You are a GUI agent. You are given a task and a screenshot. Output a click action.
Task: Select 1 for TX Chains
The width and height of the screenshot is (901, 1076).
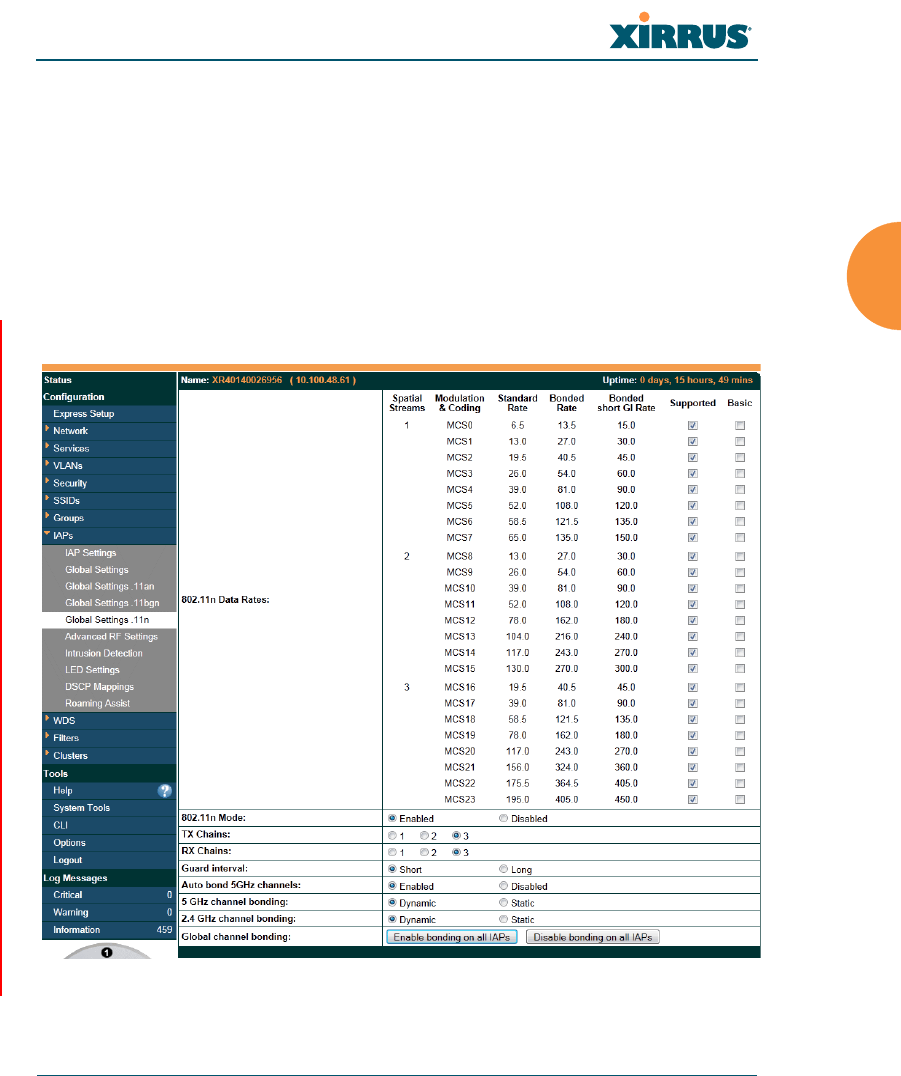(393, 835)
